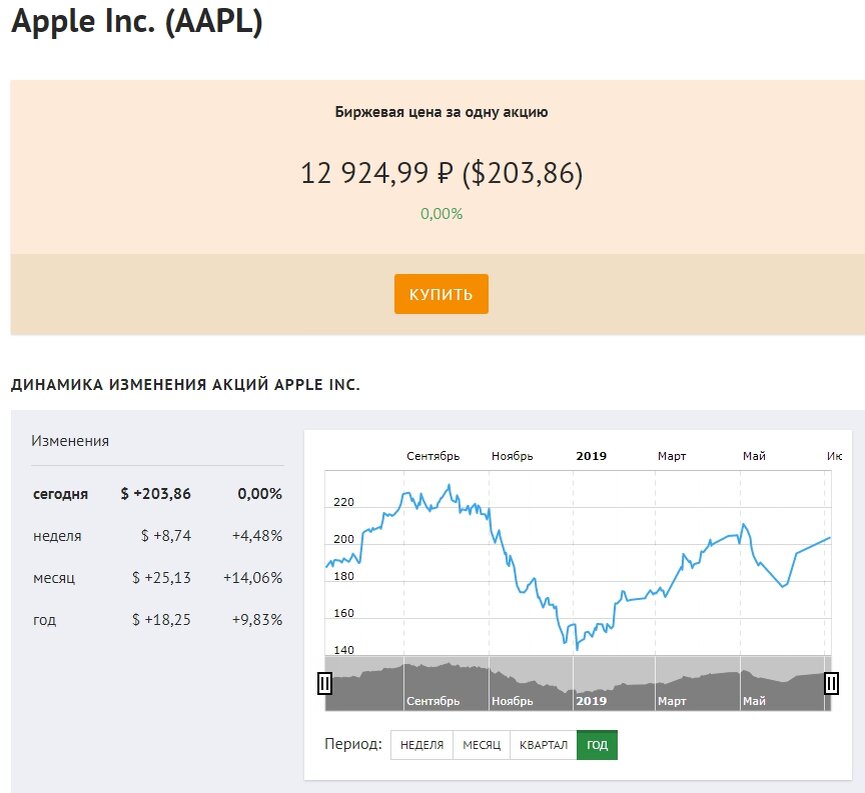This screenshot has height=793, width=865.
Task: Click Сентябрь label in the gray navigator strip
Action: tap(433, 701)
